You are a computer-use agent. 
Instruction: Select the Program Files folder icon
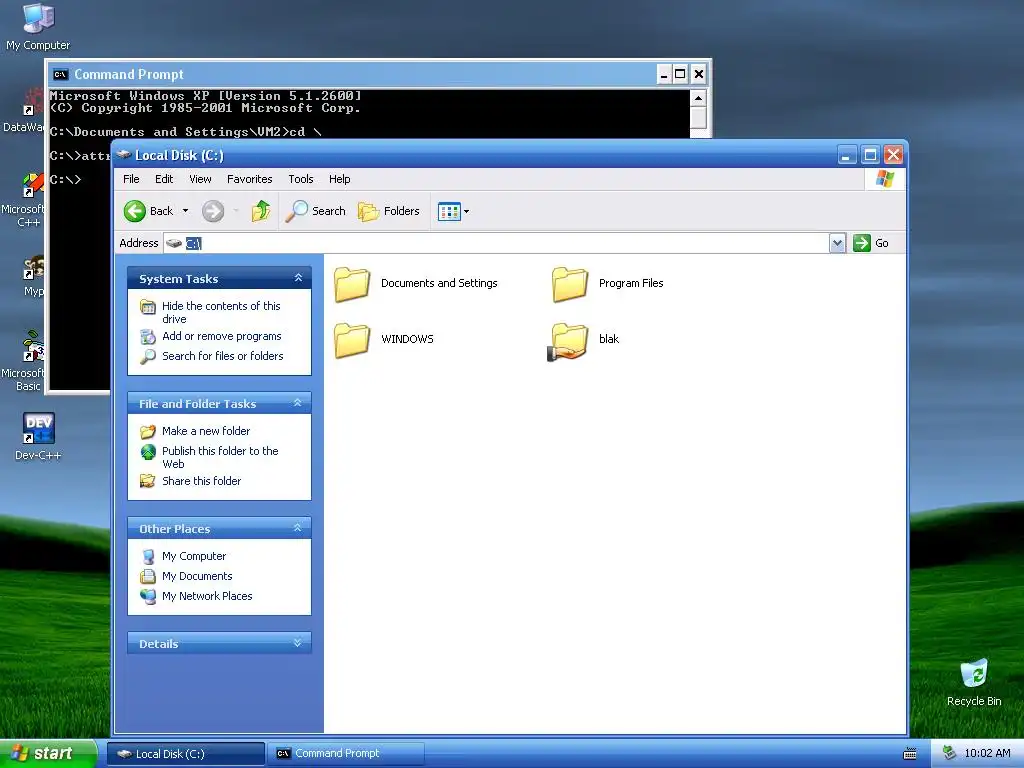coord(569,283)
